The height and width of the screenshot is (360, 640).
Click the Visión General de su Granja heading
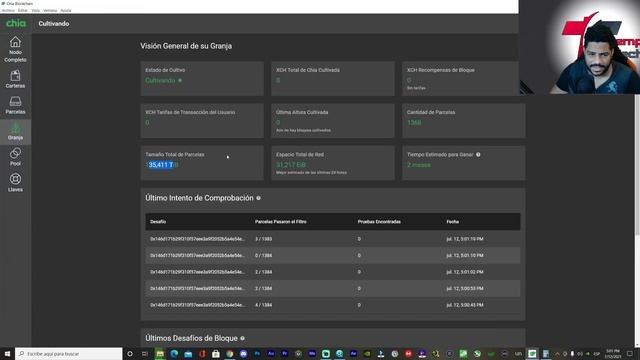click(186, 46)
